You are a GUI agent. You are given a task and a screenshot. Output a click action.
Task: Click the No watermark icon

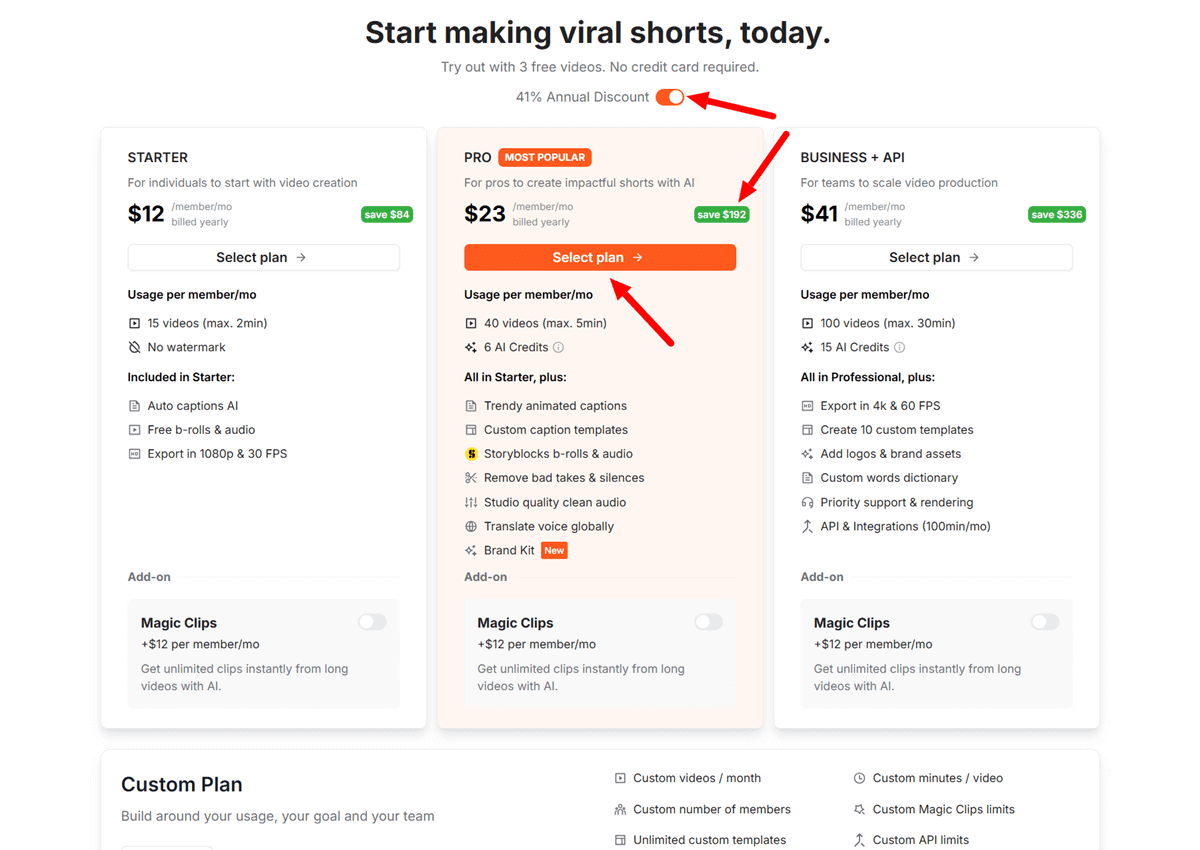pyautogui.click(x=134, y=347)
